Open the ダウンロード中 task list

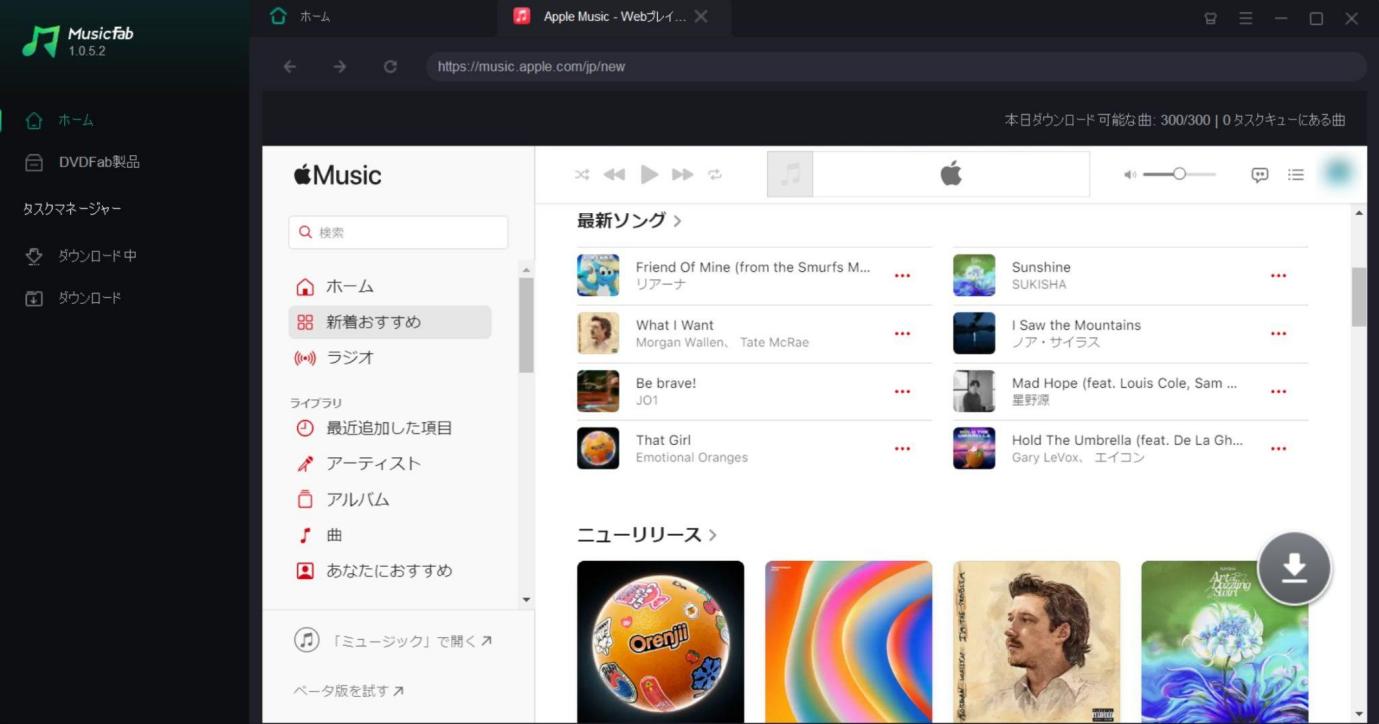tap(80, 256)
